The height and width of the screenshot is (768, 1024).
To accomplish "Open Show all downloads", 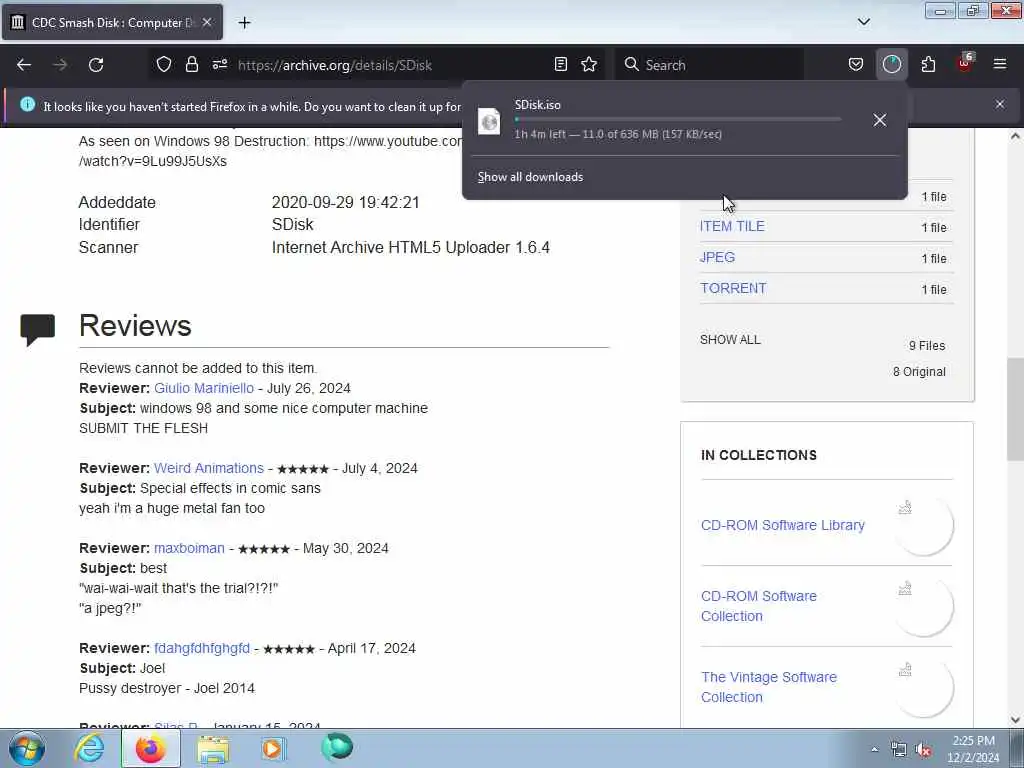I will pos(530,177).
